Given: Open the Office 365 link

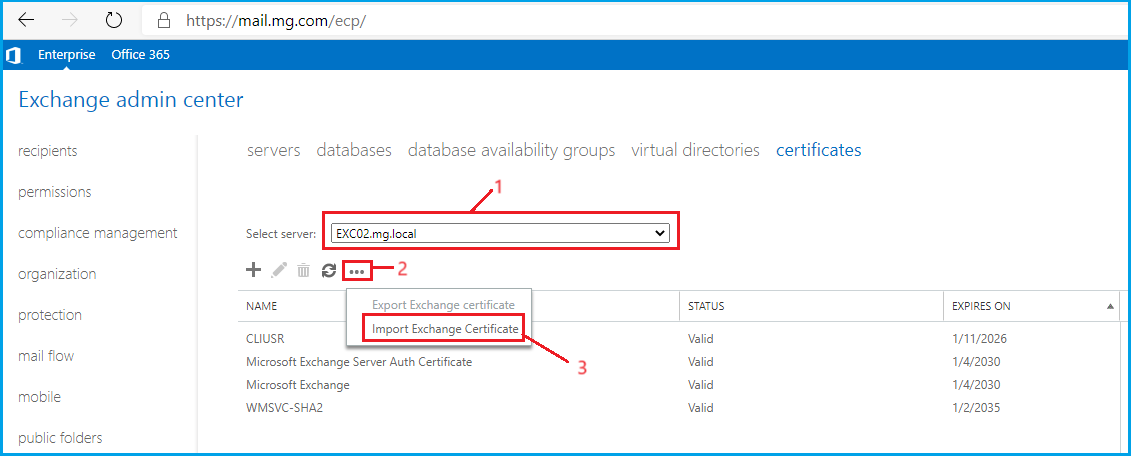Looking at the screenshot, I should [140, 55].
